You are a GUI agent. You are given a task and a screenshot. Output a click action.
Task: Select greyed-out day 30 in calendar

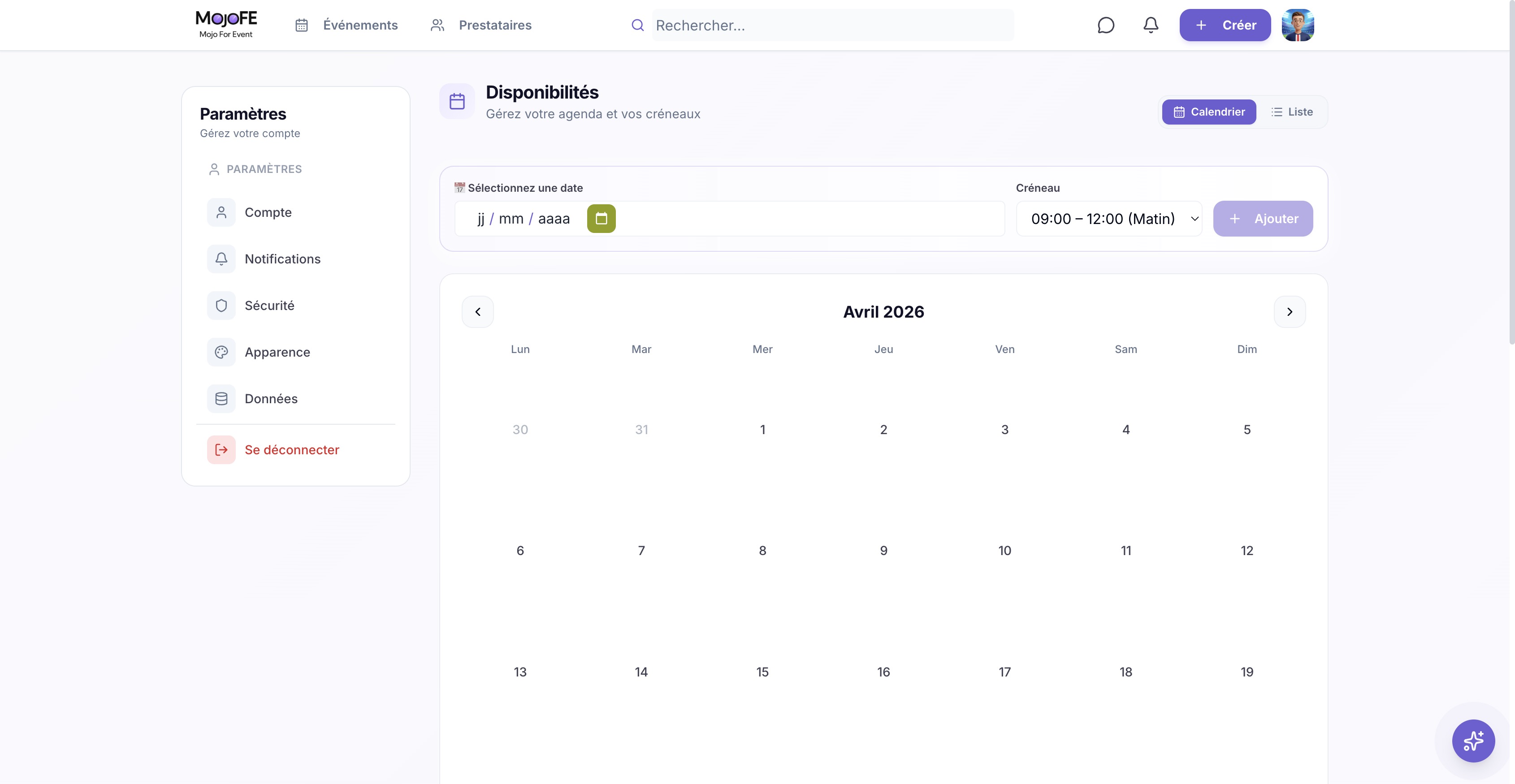(520, 430)
